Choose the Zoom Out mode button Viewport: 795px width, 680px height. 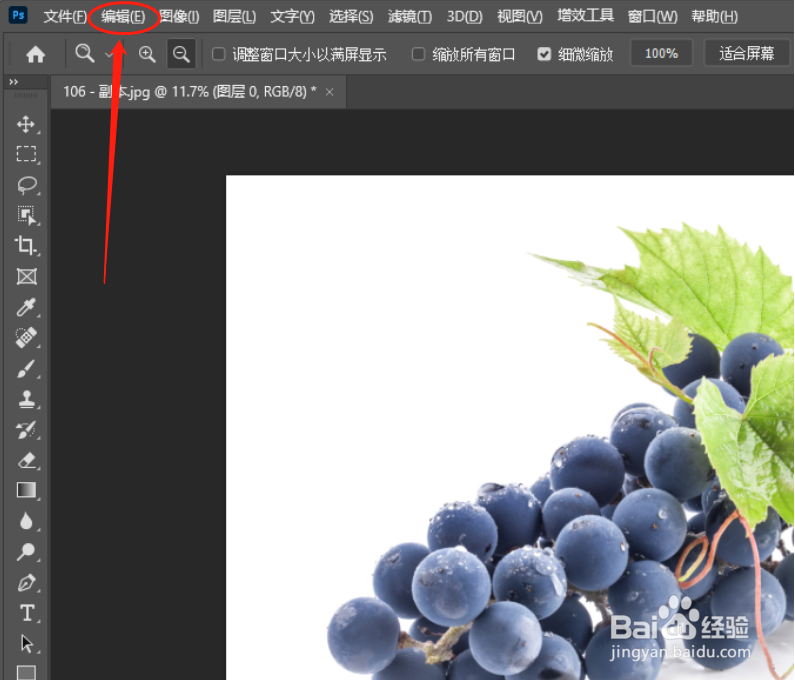(181, 54)
